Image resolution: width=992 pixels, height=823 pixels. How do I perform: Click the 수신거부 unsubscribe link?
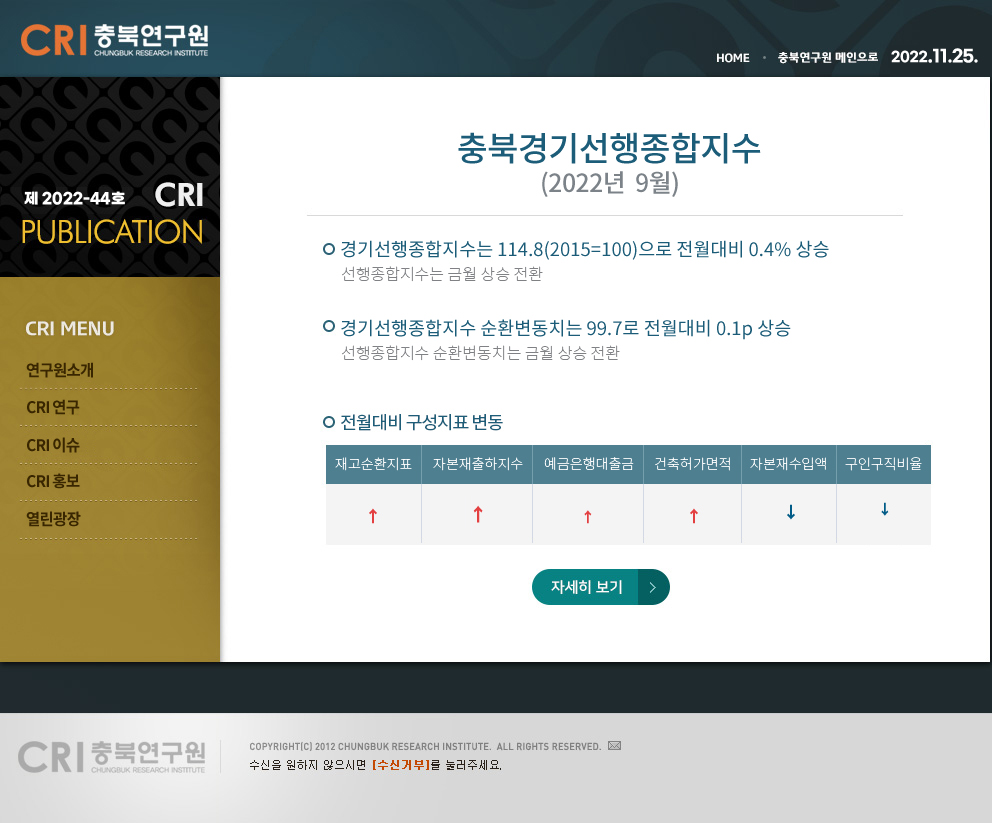tap(401, 765)
